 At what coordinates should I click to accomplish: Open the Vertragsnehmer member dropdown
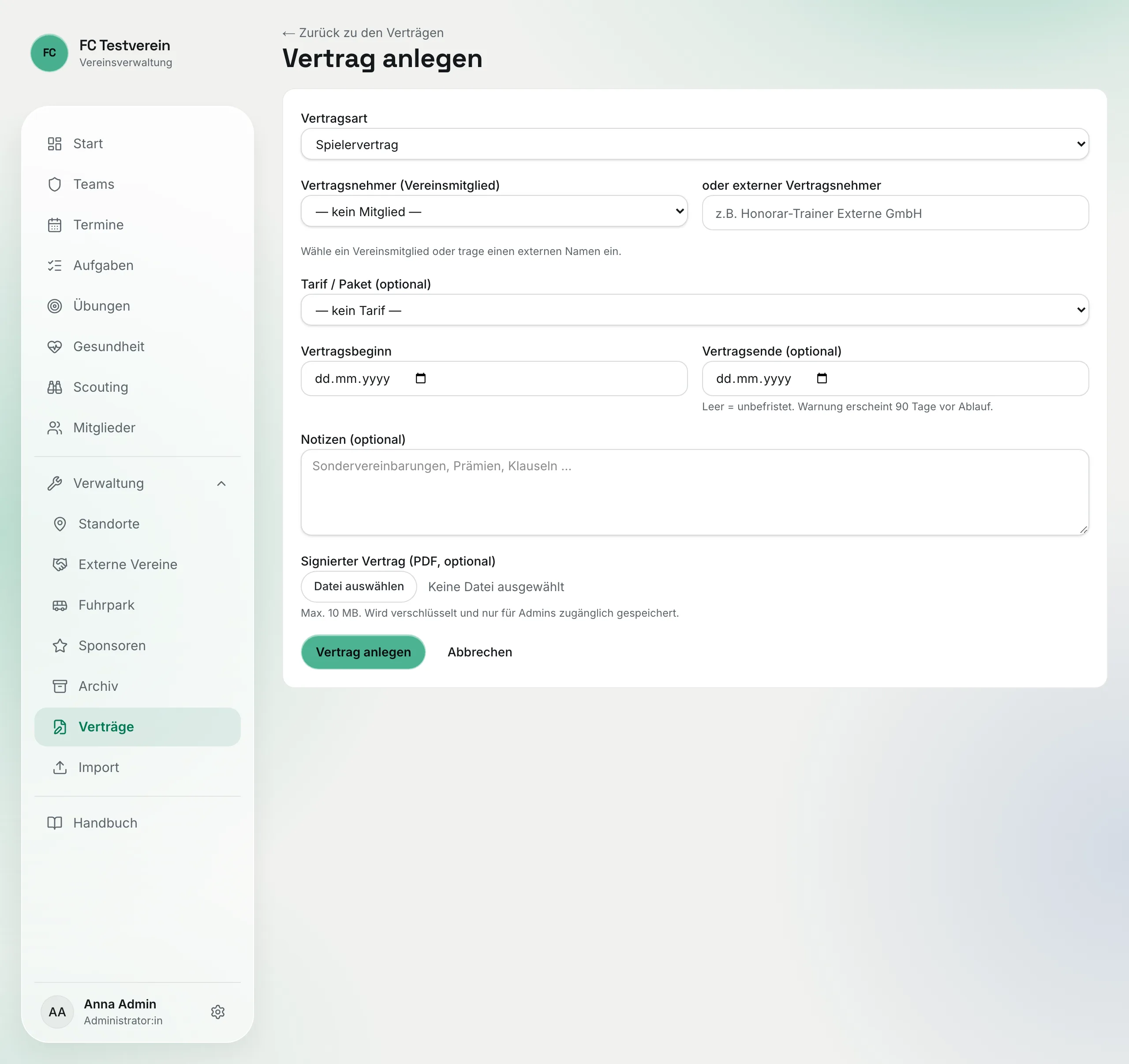(x=494, y=211)
